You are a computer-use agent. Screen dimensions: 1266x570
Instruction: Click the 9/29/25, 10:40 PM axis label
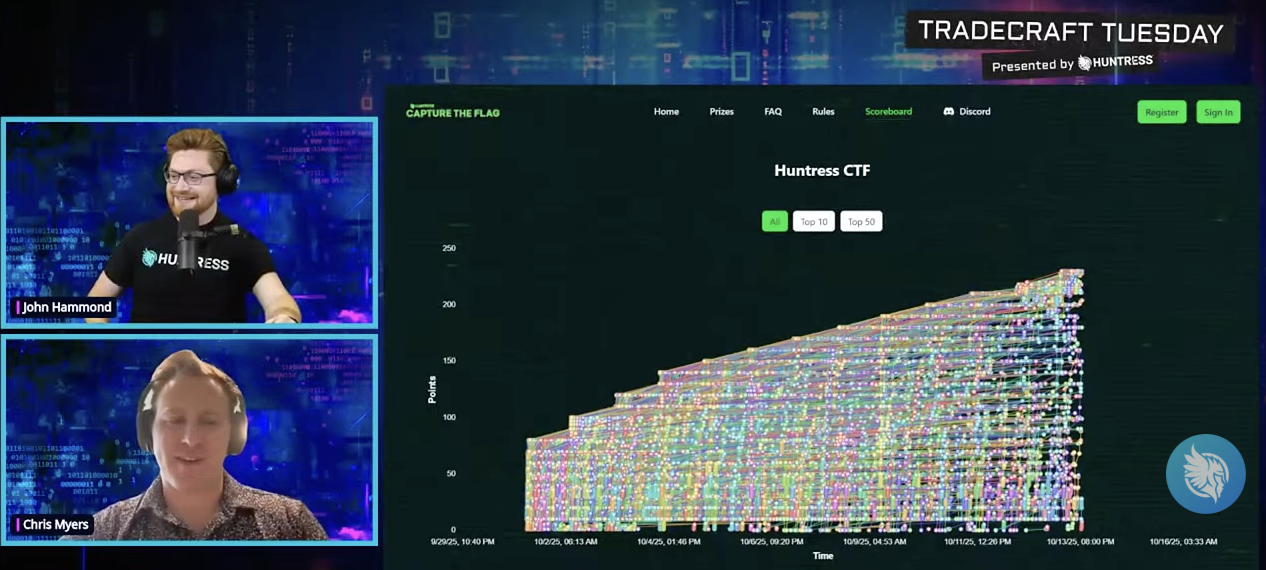462,541
